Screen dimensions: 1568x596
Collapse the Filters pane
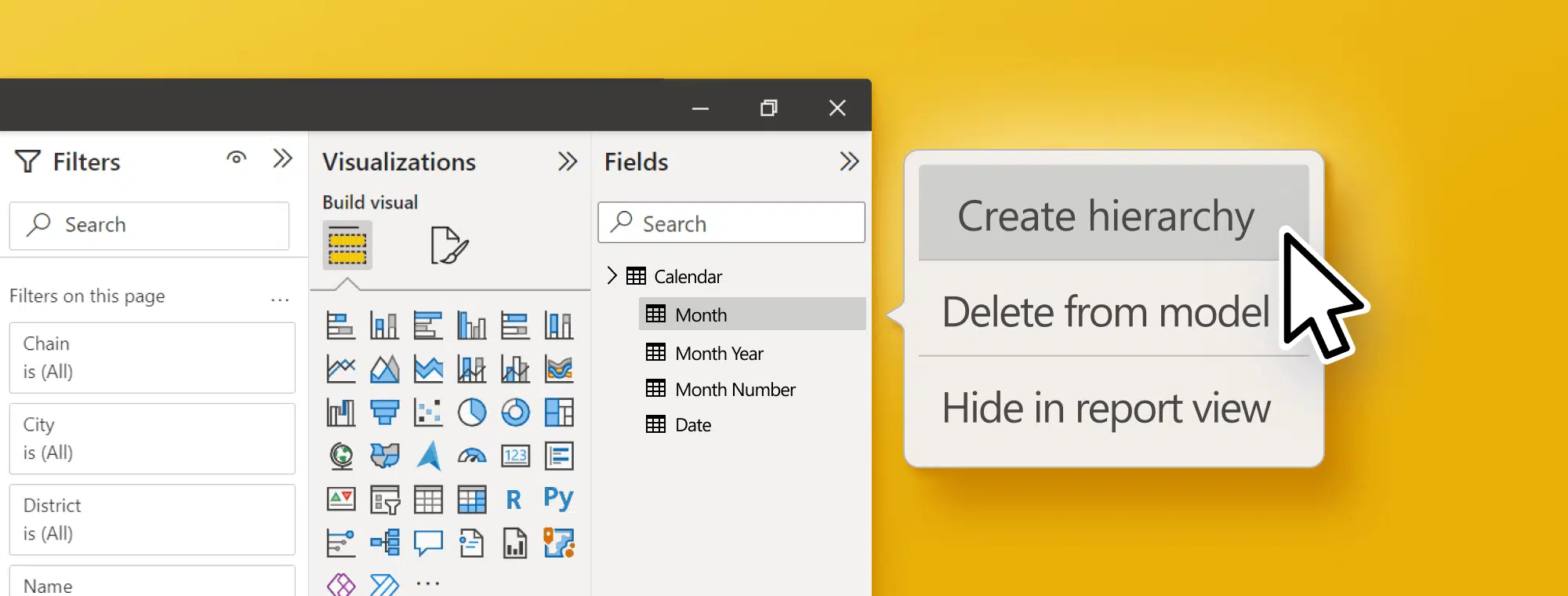click(282, 159)
